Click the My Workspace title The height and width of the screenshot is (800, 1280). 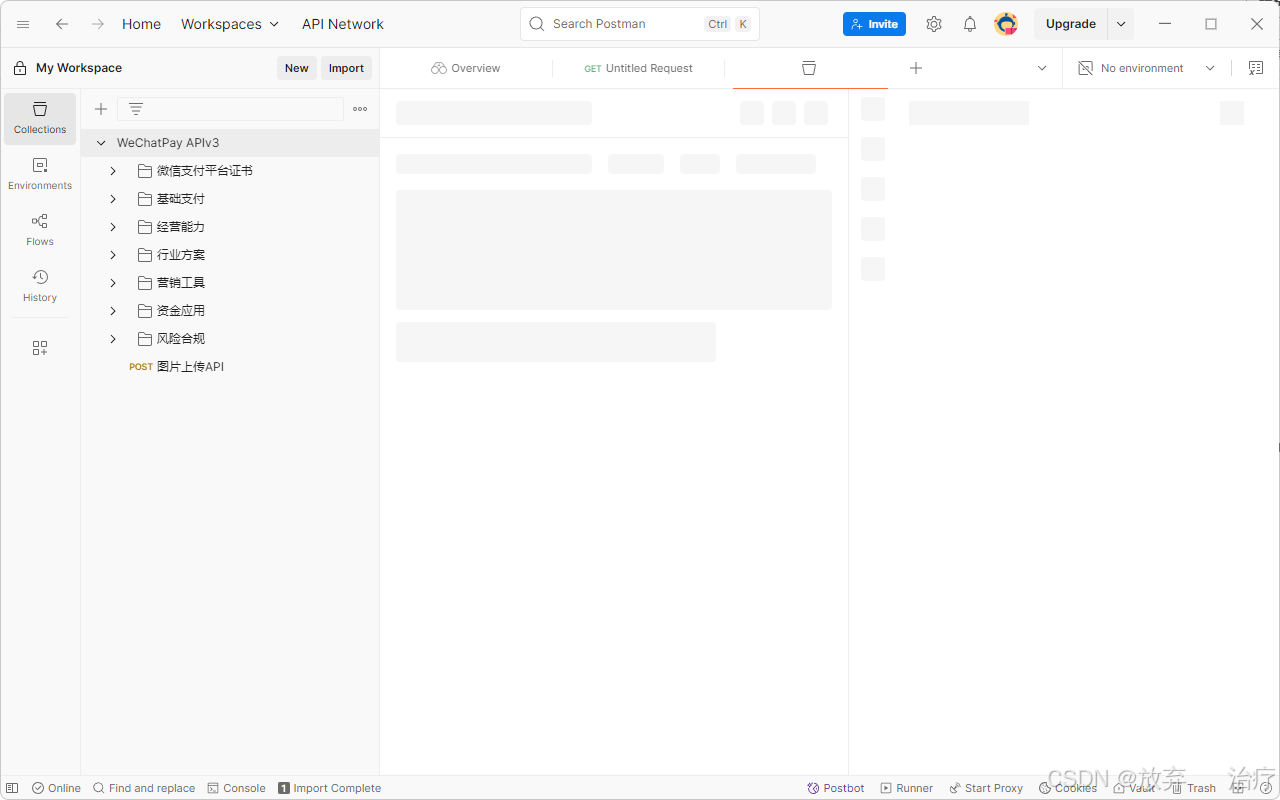pyautogui.click(x=79, y=68)
